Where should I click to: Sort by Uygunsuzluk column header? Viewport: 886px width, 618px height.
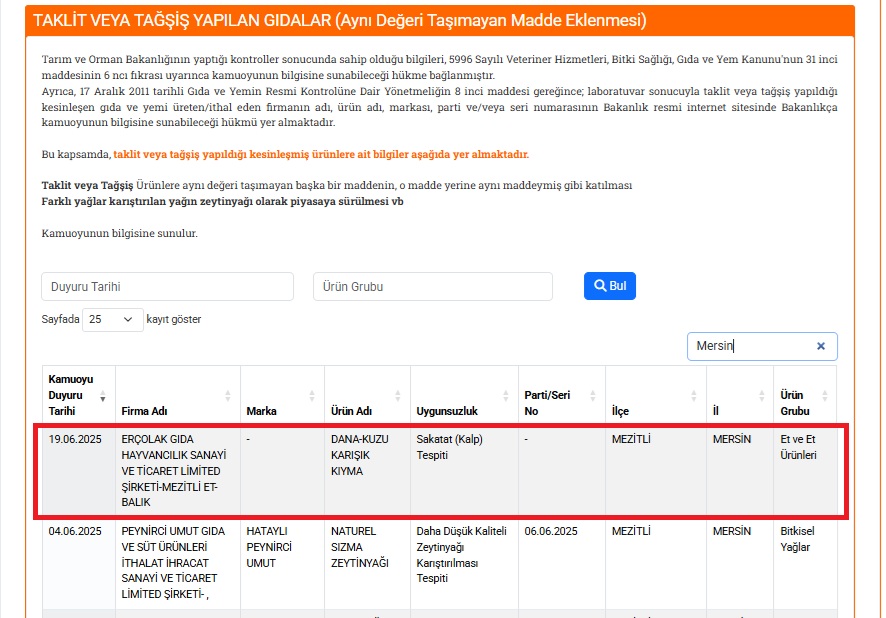pos(464,395)
